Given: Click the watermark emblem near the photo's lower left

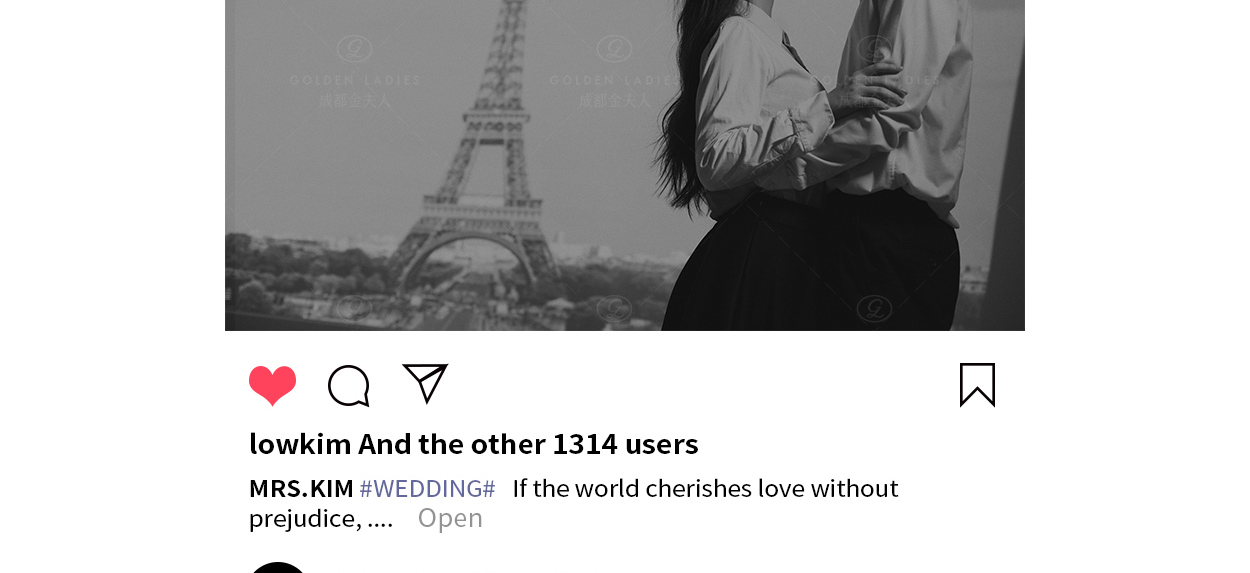Looking at the screenshot, I should click(355, 307).
